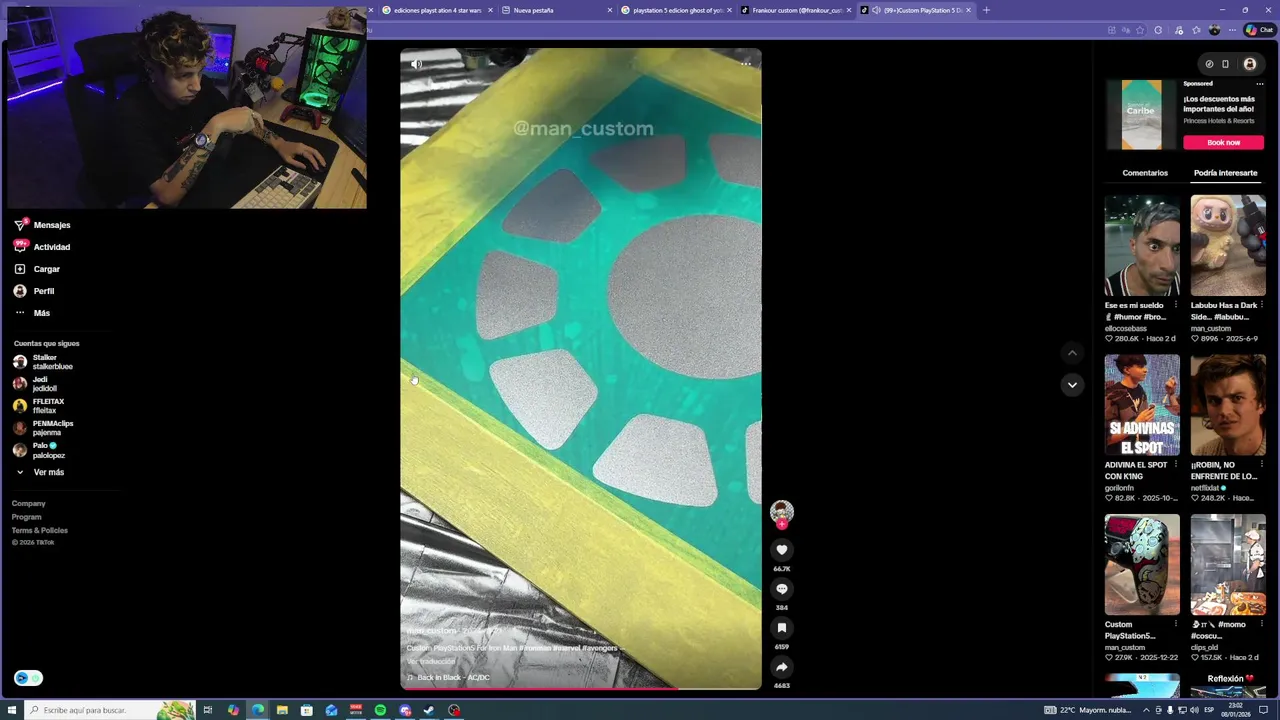Open Task View on the taskbar

[208, 710]
